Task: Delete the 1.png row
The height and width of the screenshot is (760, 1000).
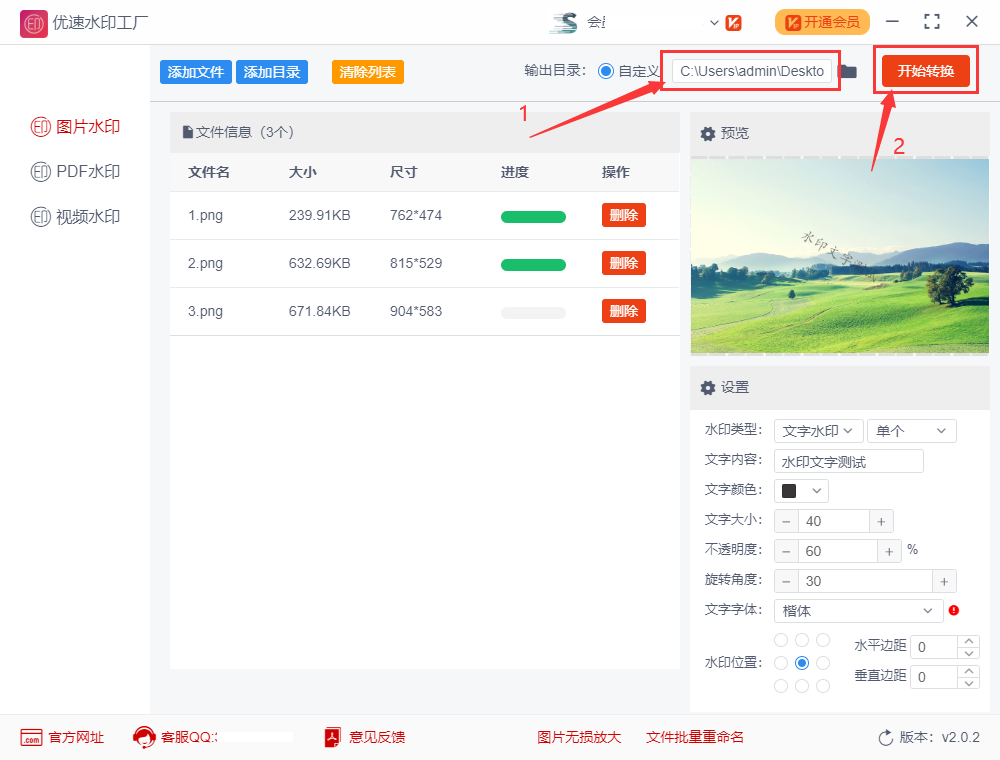Action: click(624, 215)
